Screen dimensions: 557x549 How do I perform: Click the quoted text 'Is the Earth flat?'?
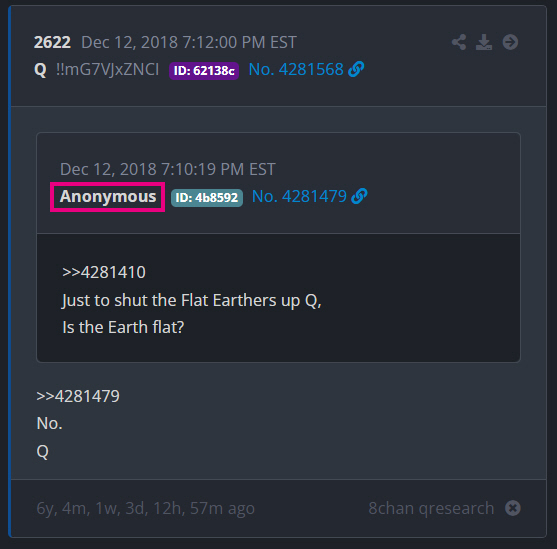point(123,327)
